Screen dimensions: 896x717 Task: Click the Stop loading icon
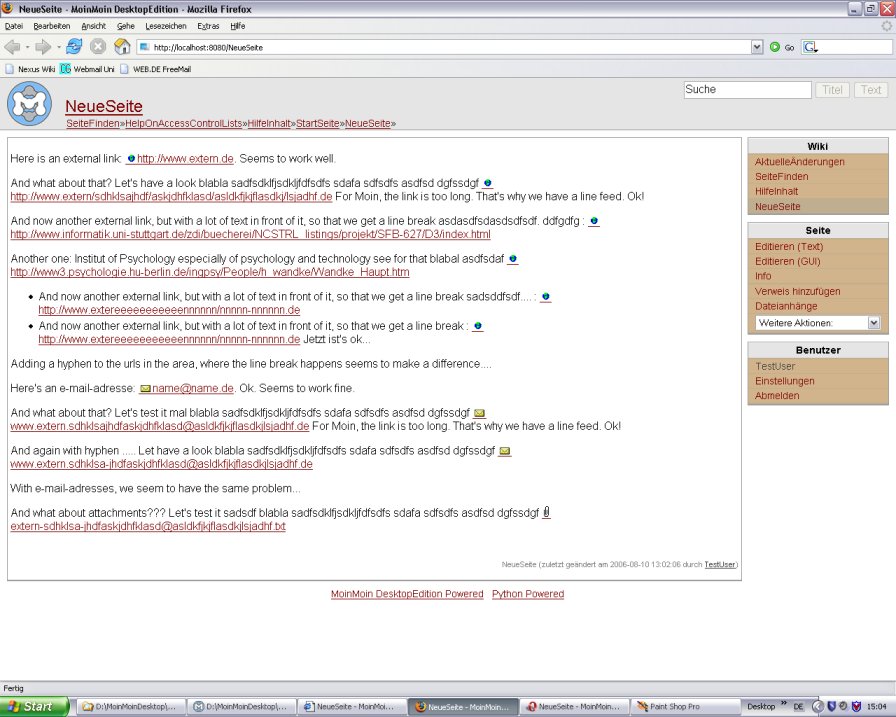98,47
